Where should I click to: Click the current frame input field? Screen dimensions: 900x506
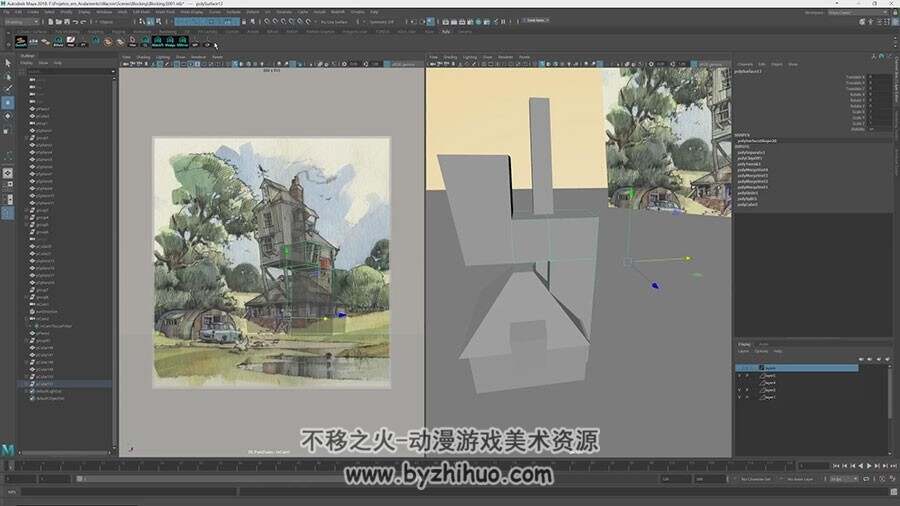(813, 466)
